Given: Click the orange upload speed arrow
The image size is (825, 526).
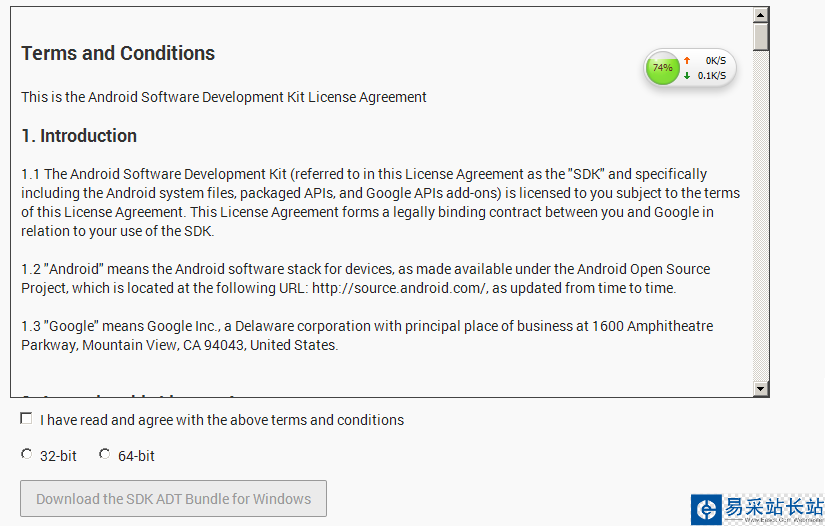Looking at the screenshot, I should click(x=687, y=61).
